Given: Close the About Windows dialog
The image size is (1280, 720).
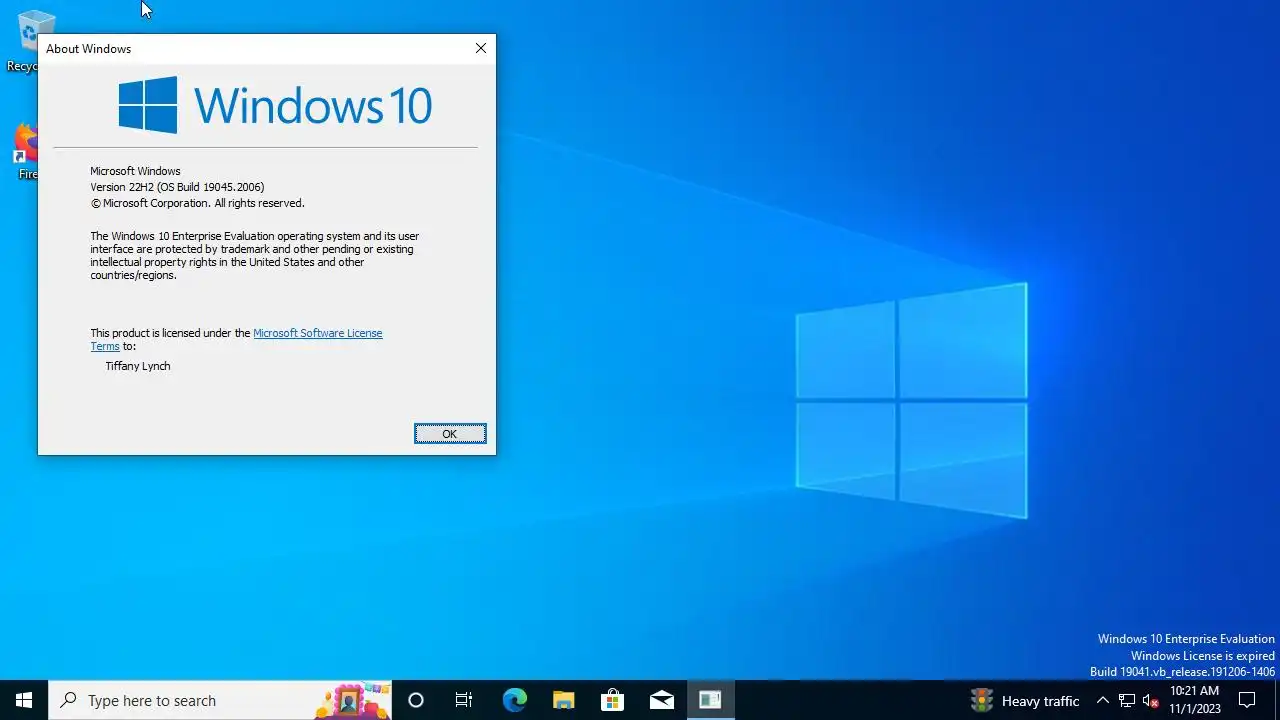Looking at the screenshot, I should coord(481,48).
